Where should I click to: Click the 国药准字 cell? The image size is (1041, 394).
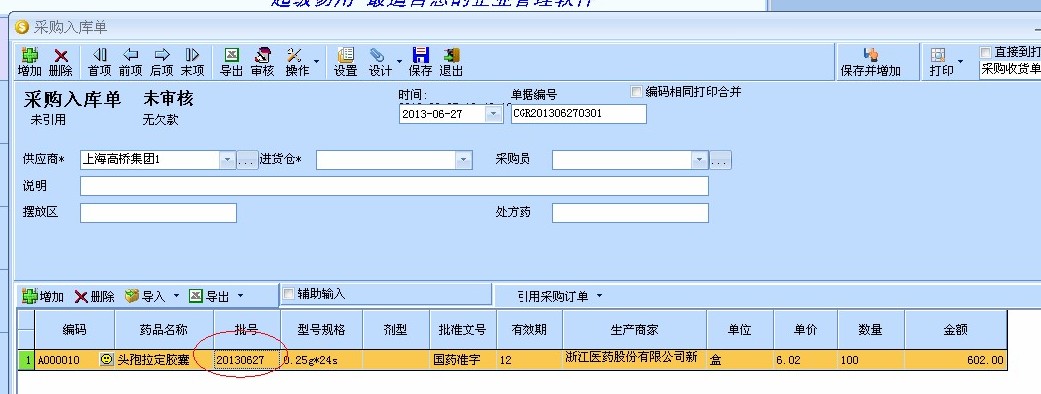463,360
